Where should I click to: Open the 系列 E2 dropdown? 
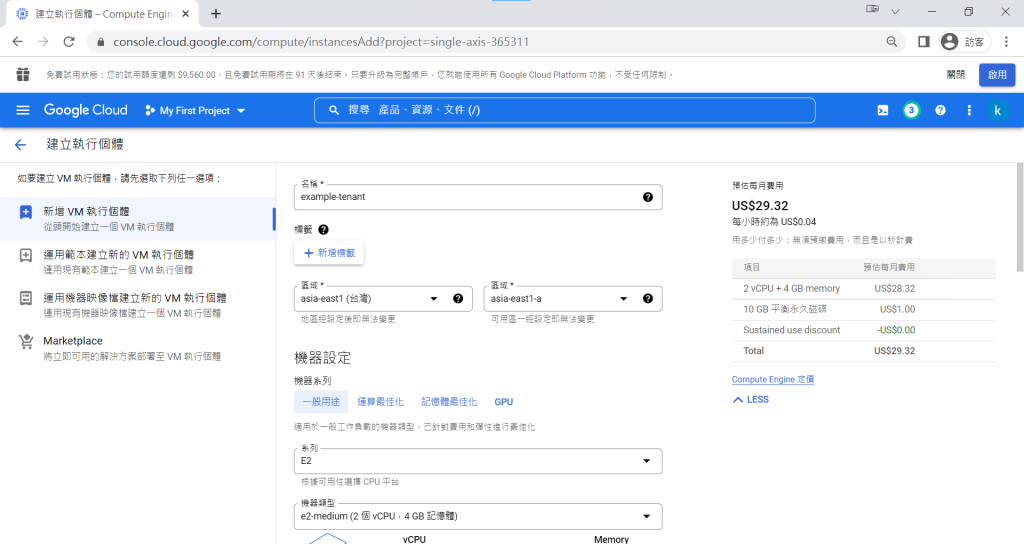478,461
